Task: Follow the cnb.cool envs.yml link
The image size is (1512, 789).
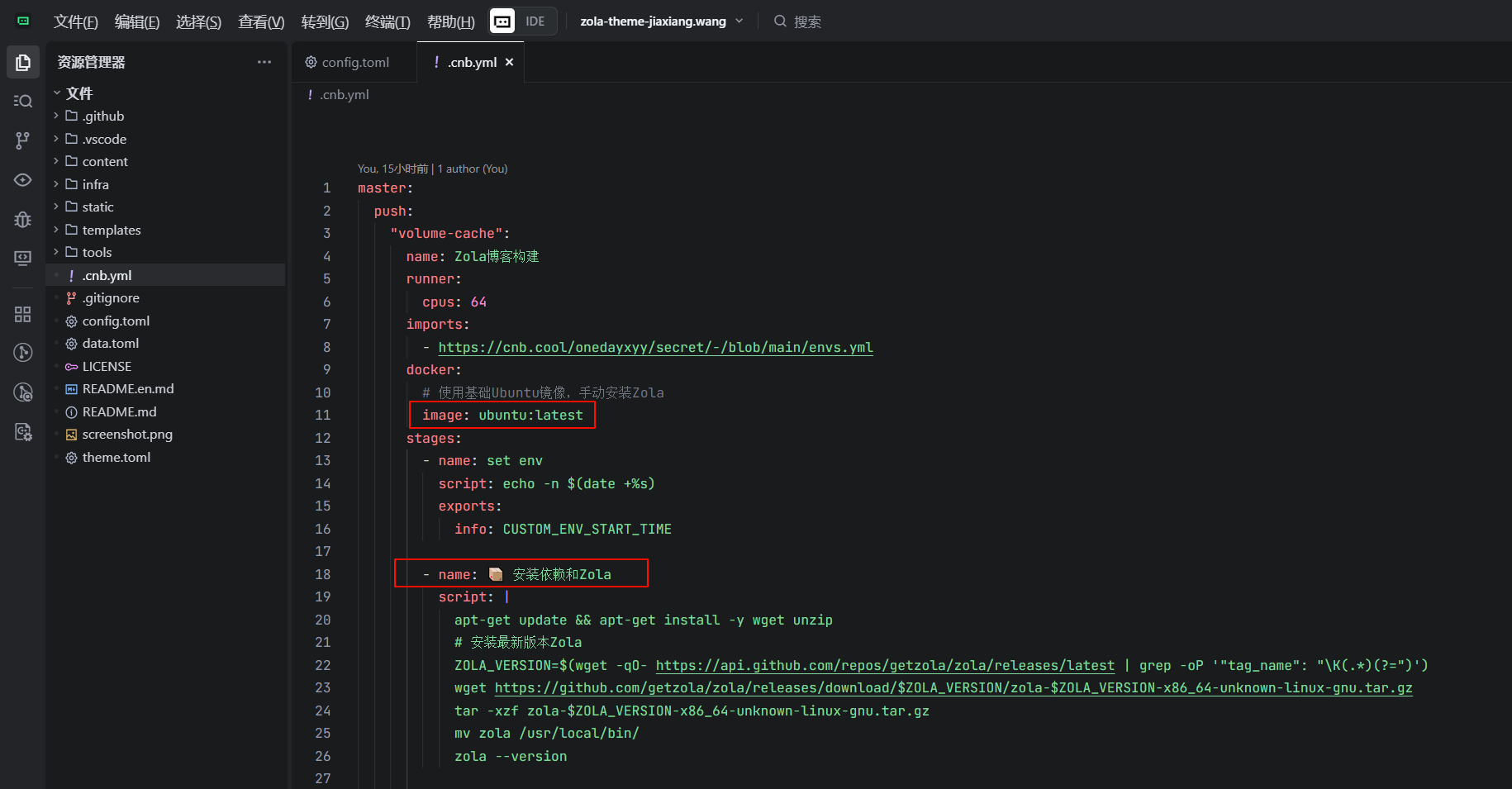Action: 655,347
